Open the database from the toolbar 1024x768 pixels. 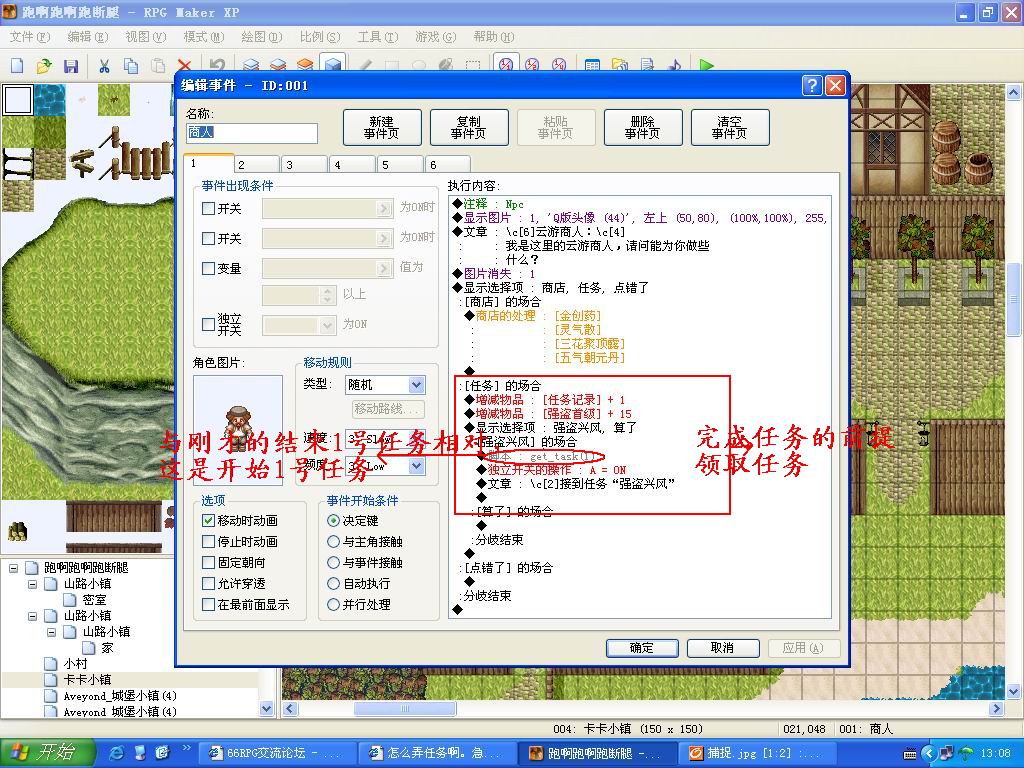tap(592, 65)
